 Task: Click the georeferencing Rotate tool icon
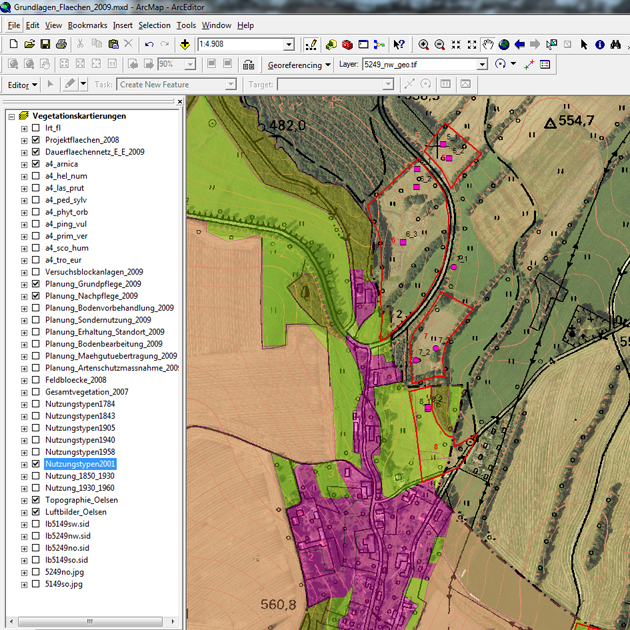[500, 64]
